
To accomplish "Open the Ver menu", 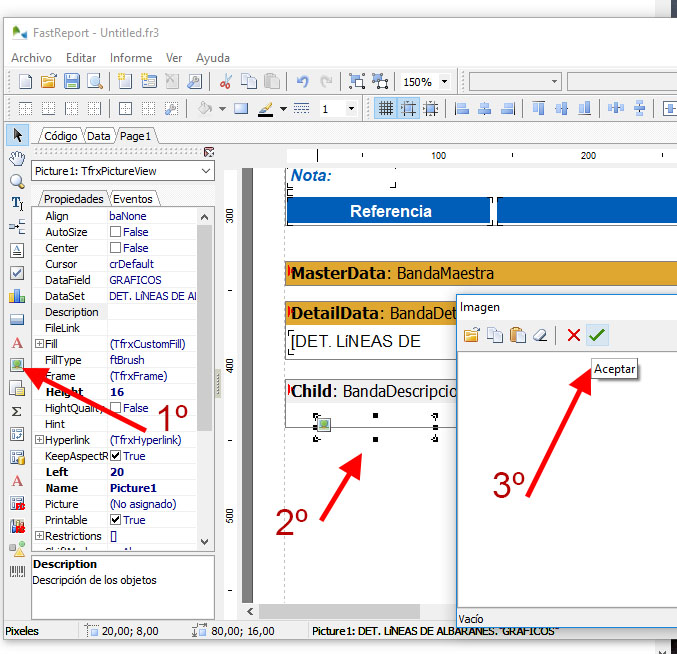I will [174, 58].
